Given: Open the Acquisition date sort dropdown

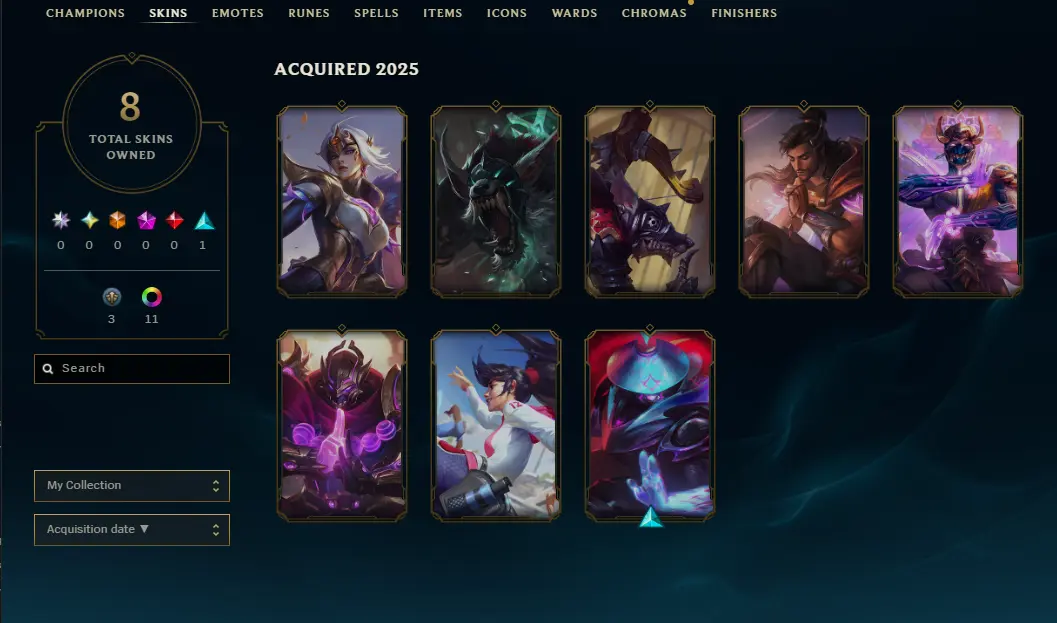Looking at the screenshot, I should tap(132, 530).
